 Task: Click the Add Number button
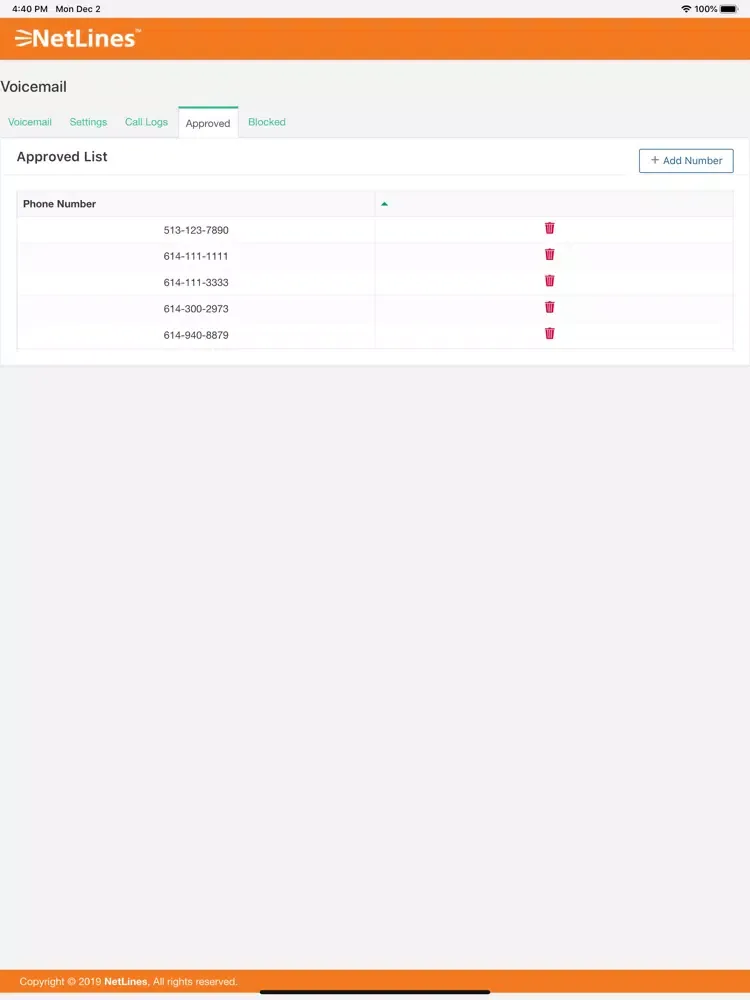(686, 161)
